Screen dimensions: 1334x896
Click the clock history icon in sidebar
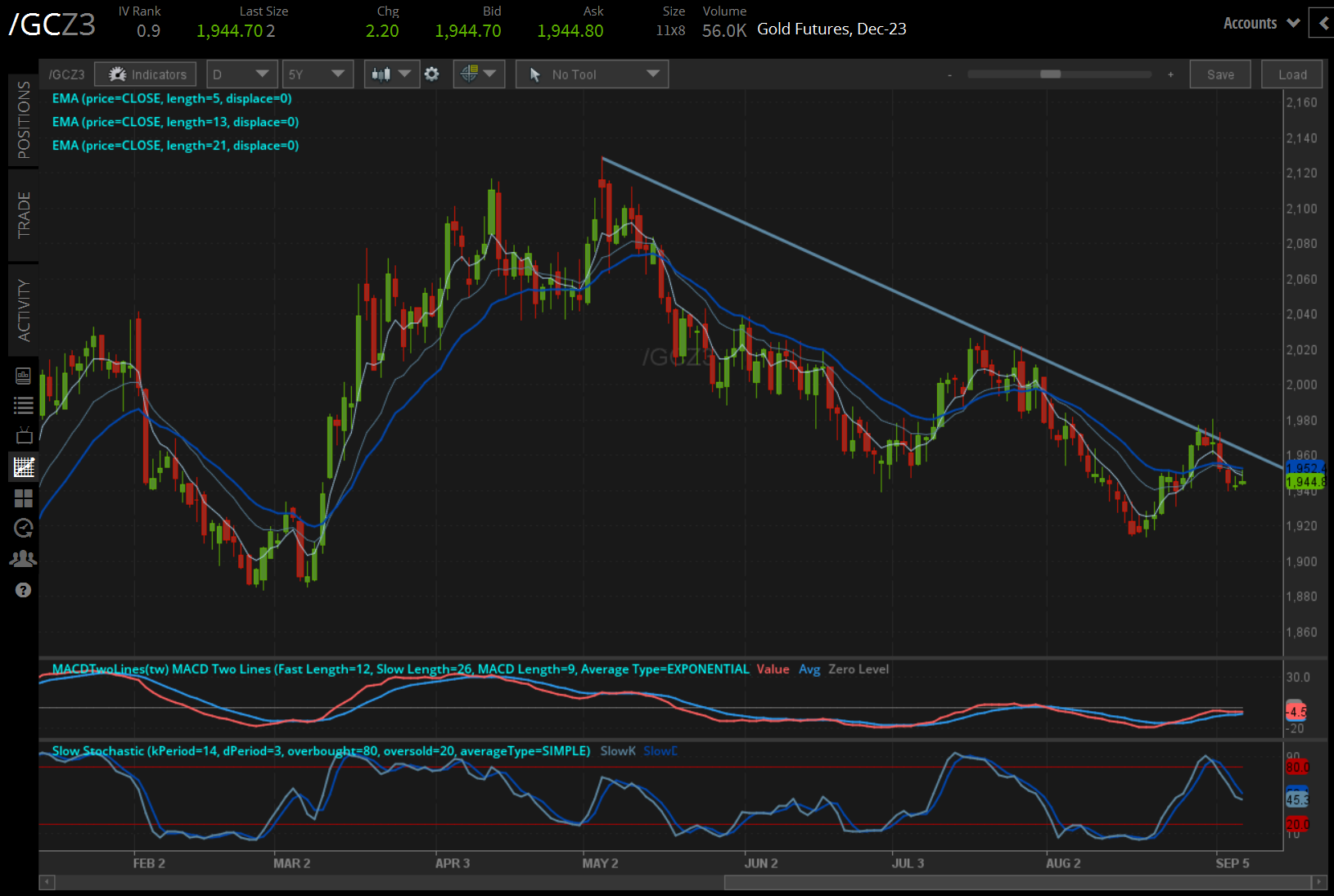pyautogui.click(x=23, y=529)
